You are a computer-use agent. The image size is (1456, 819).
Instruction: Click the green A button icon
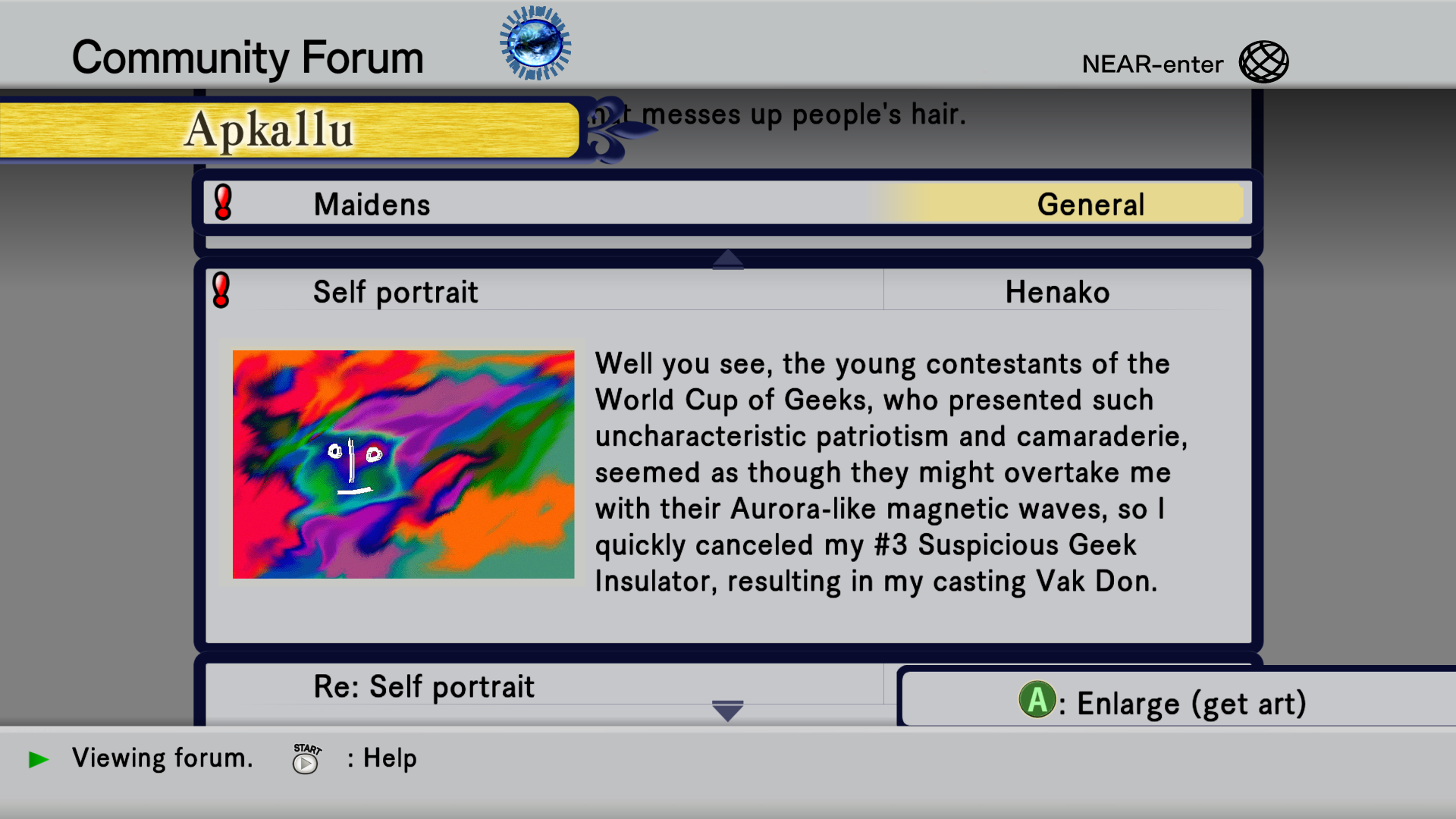(x=1037, y=699)
